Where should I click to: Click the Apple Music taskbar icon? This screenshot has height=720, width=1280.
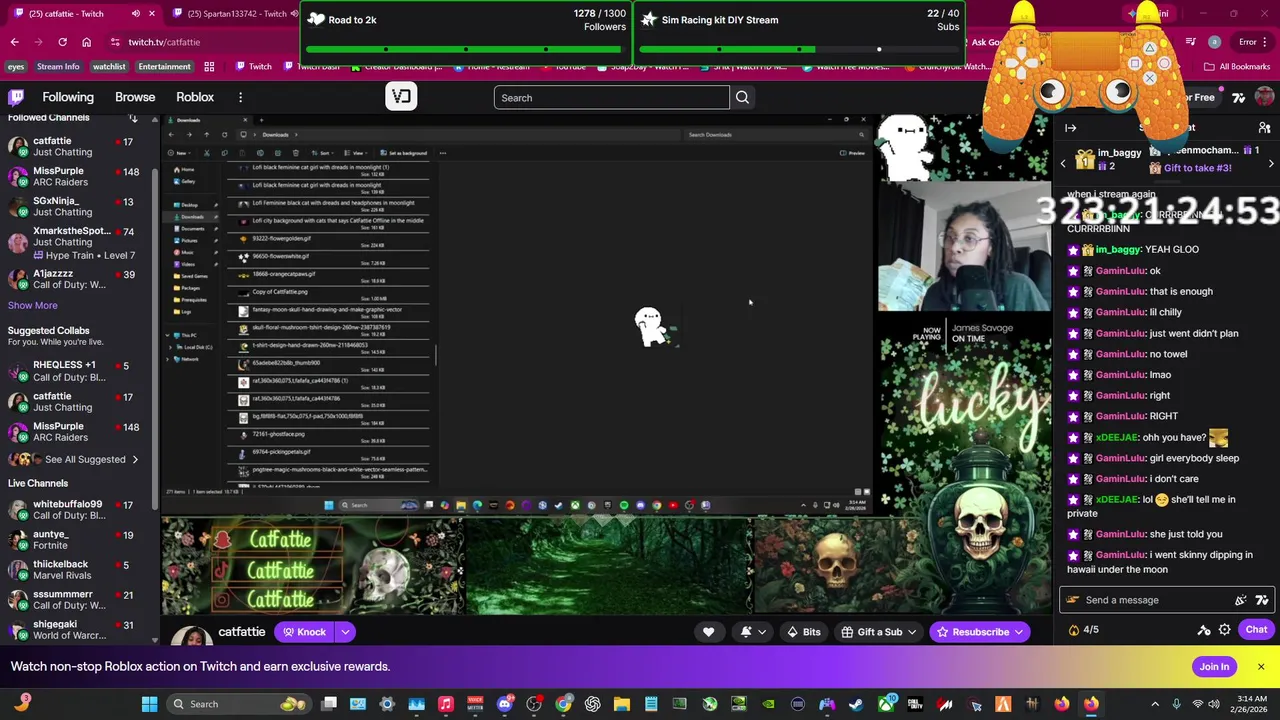pos(445,704)
